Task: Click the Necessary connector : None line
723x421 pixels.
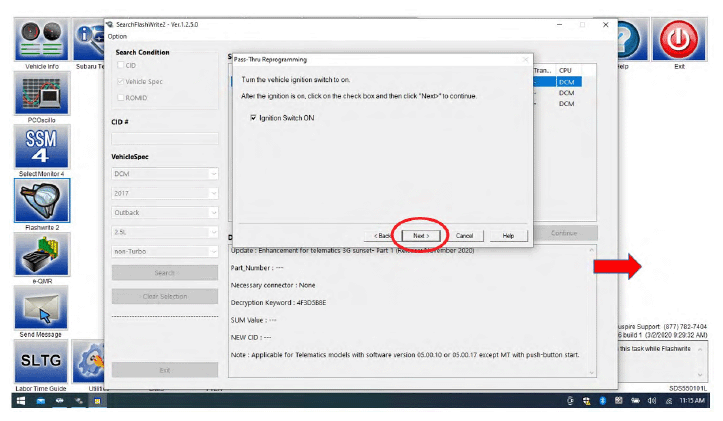Action: [273, 285]
